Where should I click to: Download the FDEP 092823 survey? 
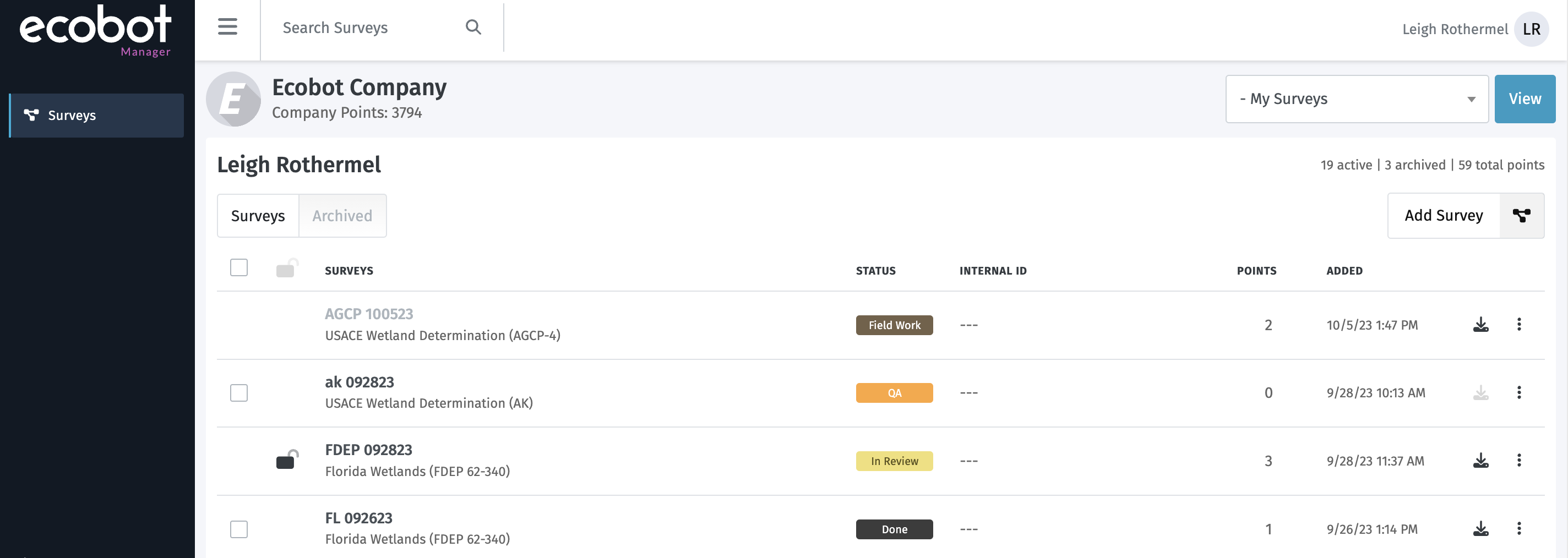(x=1480, y=461)
